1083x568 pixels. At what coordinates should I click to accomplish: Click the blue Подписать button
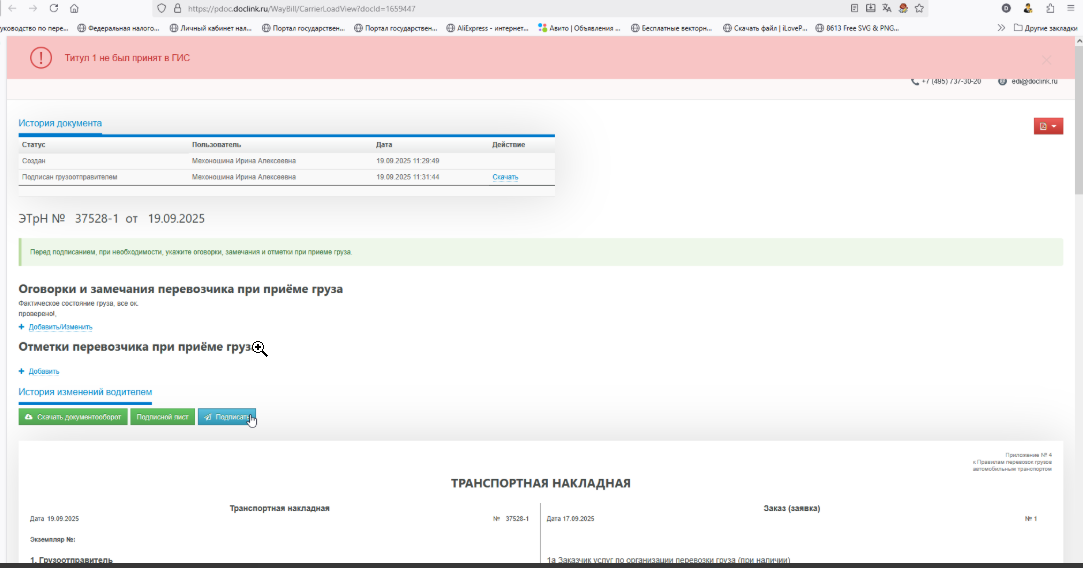pyautogui.click(x=227, y=417)
